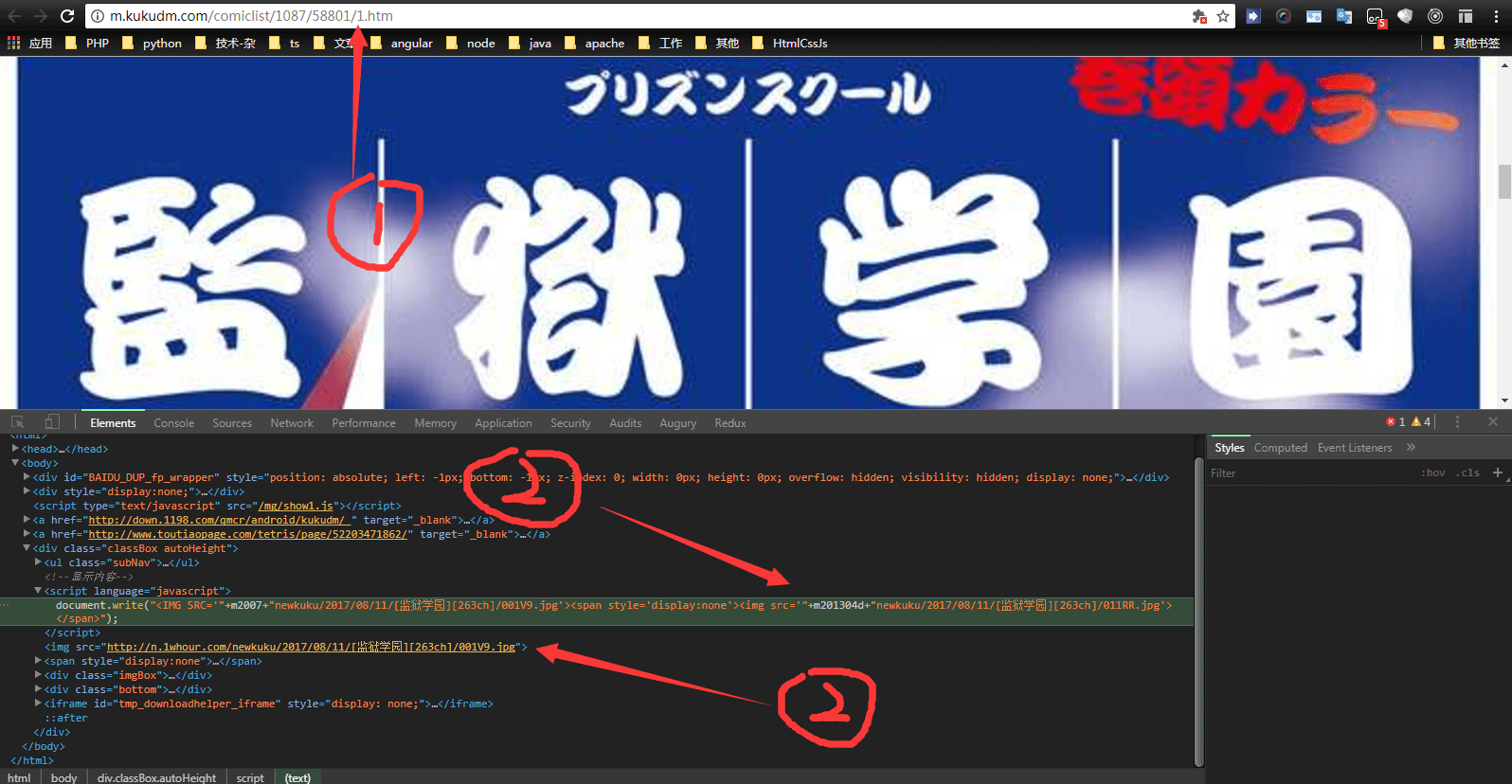
Task: Switch to the Computed styles tab
Action: (1281, 448)
